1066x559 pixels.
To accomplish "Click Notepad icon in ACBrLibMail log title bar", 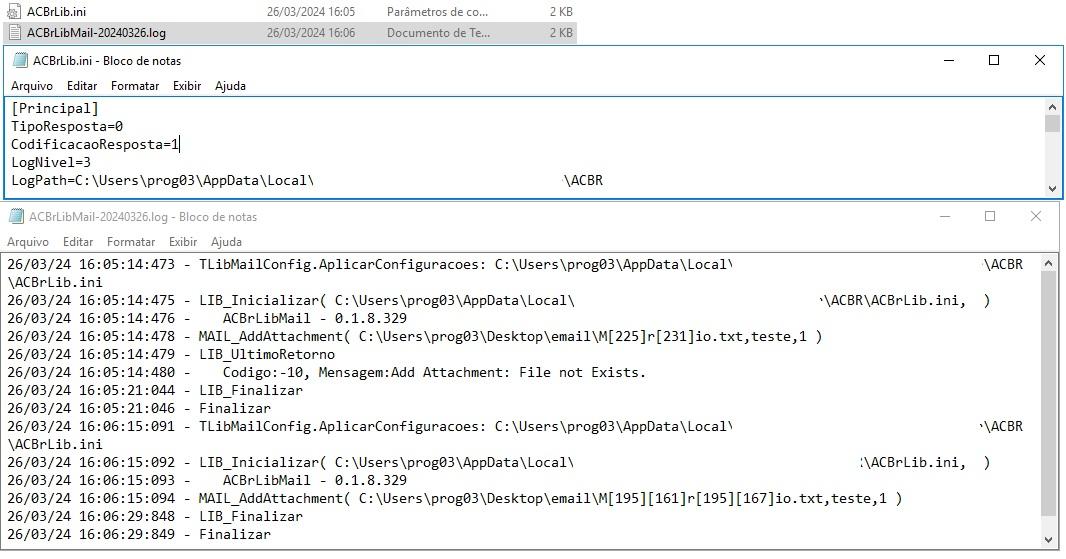I will point(16,217).
